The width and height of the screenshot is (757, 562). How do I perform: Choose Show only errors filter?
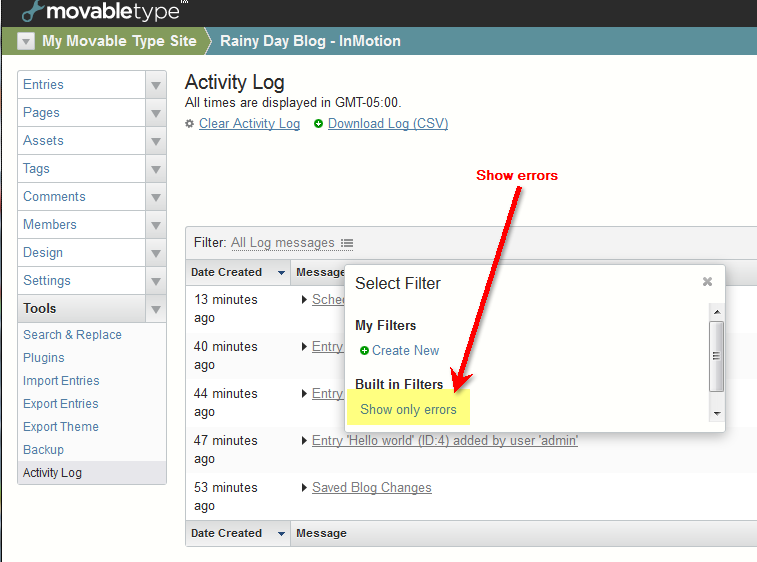pos(408,409)
